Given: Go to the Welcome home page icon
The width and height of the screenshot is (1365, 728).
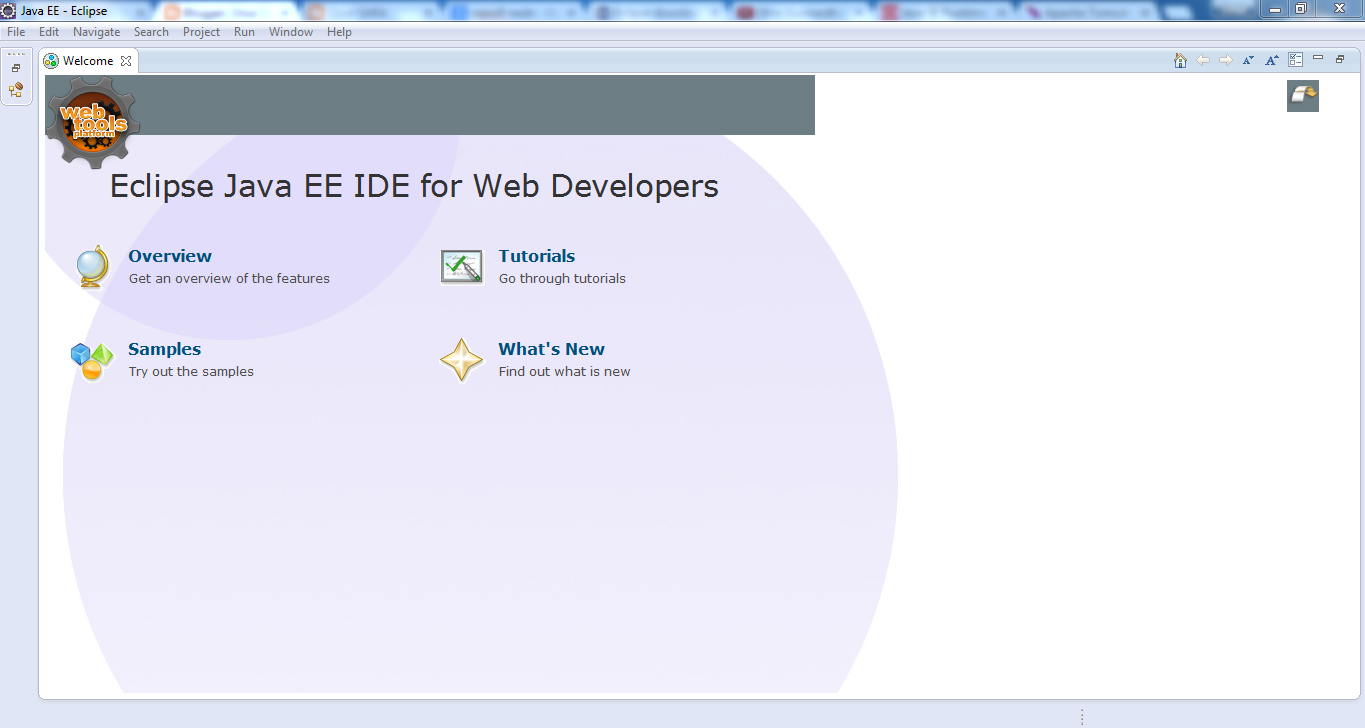Looking at the screenshot, I should pyautogui.click(x=1180, y=60).
